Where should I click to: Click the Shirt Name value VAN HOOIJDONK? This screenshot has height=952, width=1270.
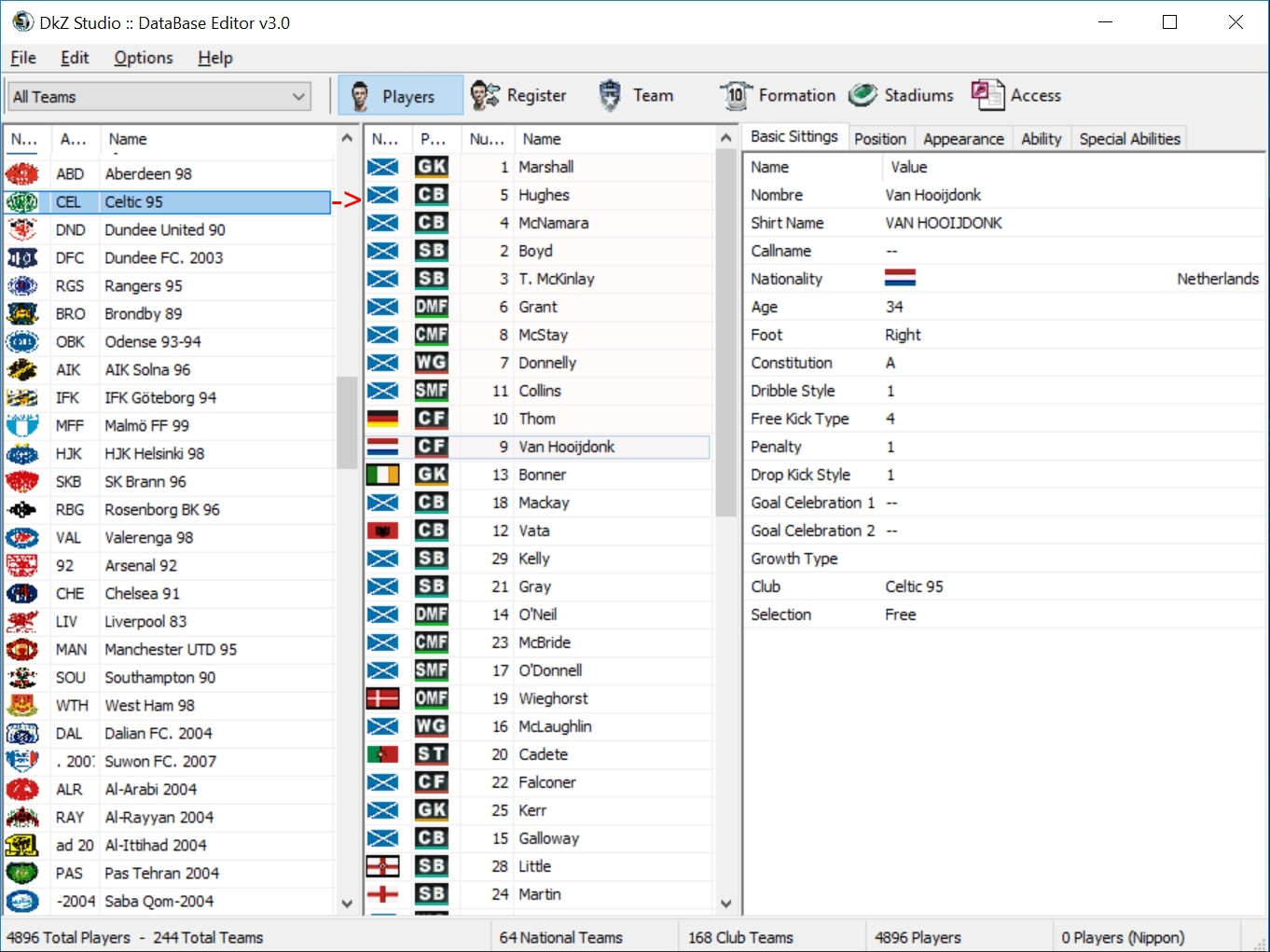(x=944, y=223)
